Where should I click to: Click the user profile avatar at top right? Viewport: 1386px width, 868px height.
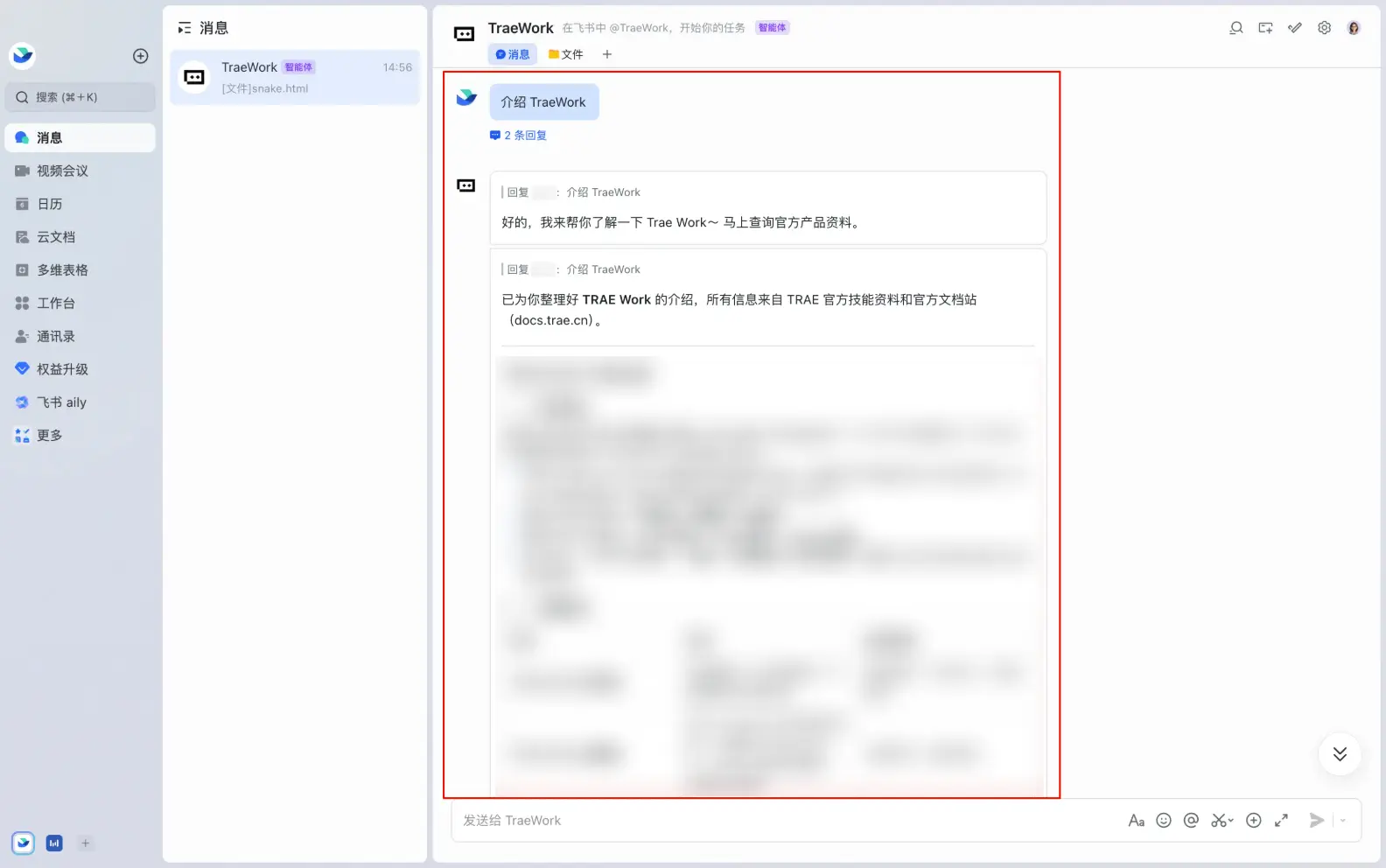pyautogui.click(x=1354, y=28)
